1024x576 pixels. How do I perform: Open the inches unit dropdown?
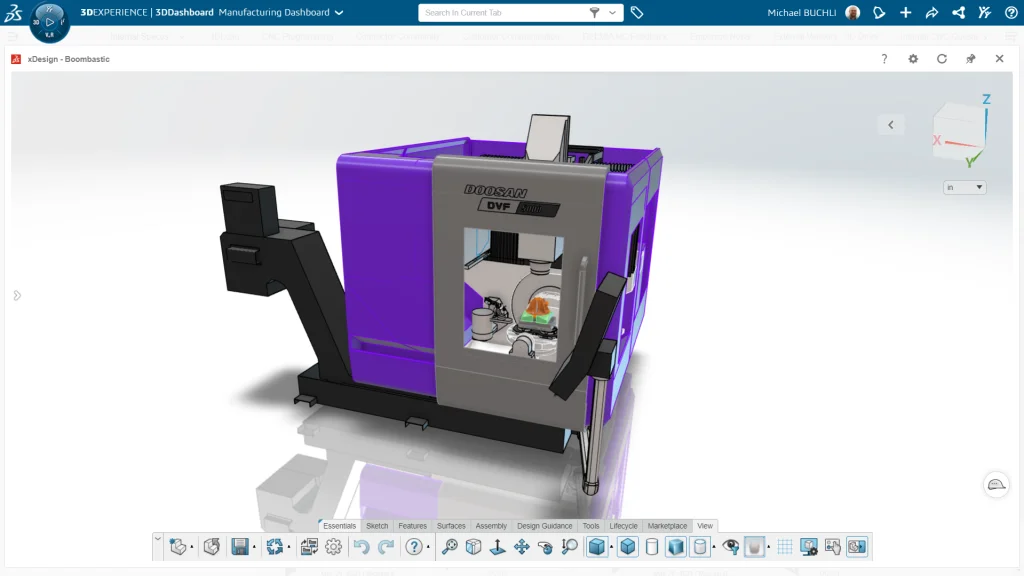coord(964,187)
